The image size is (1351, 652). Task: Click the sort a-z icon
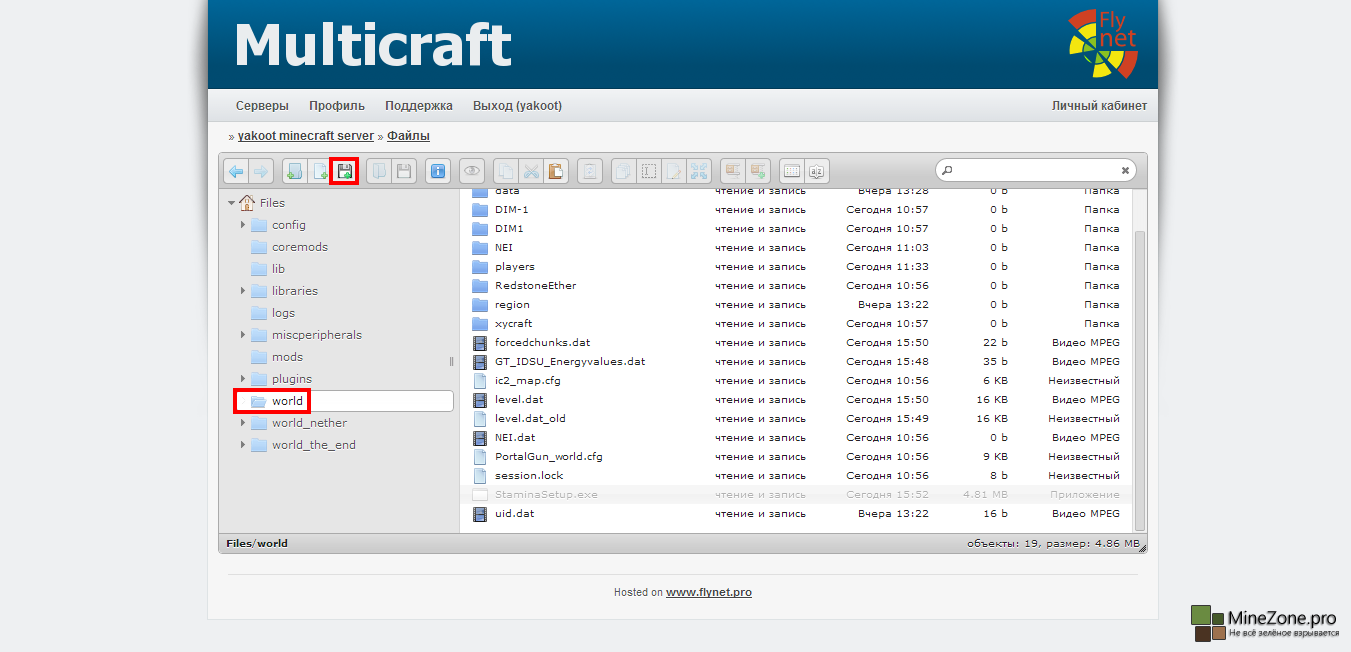coord(817,172)
